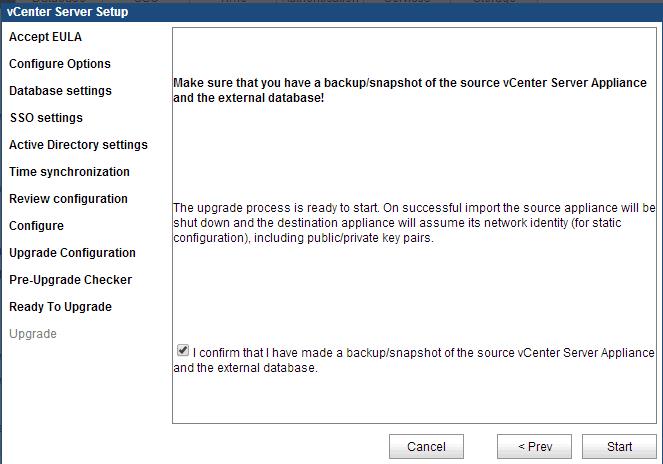Click the backup confirmation label text
Viewport: 663px width, 464px height.
pyautogui.click(x=414, y=360)
